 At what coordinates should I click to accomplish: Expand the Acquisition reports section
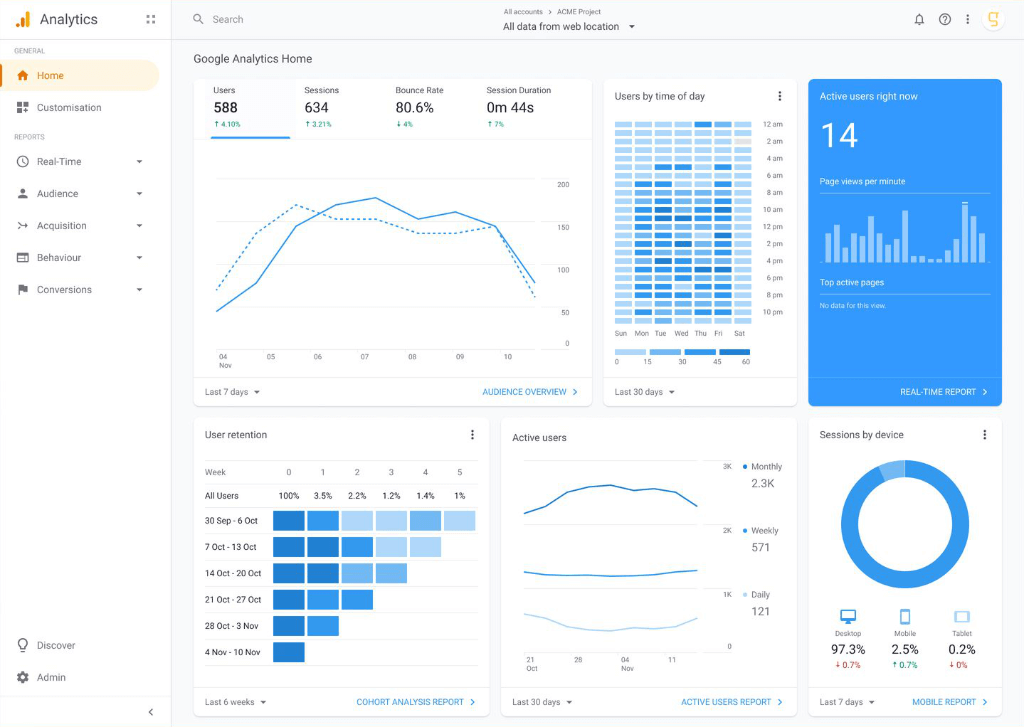point(139,226)
